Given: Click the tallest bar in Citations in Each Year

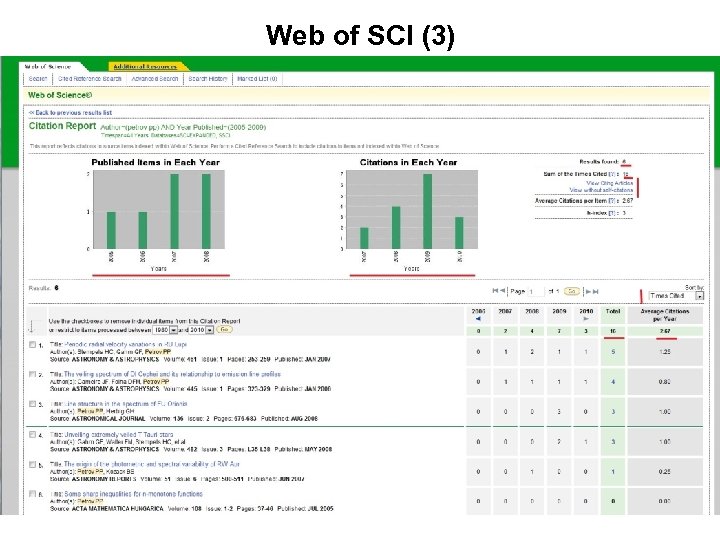Looking at the screenshot, I should tap(428, 211).
